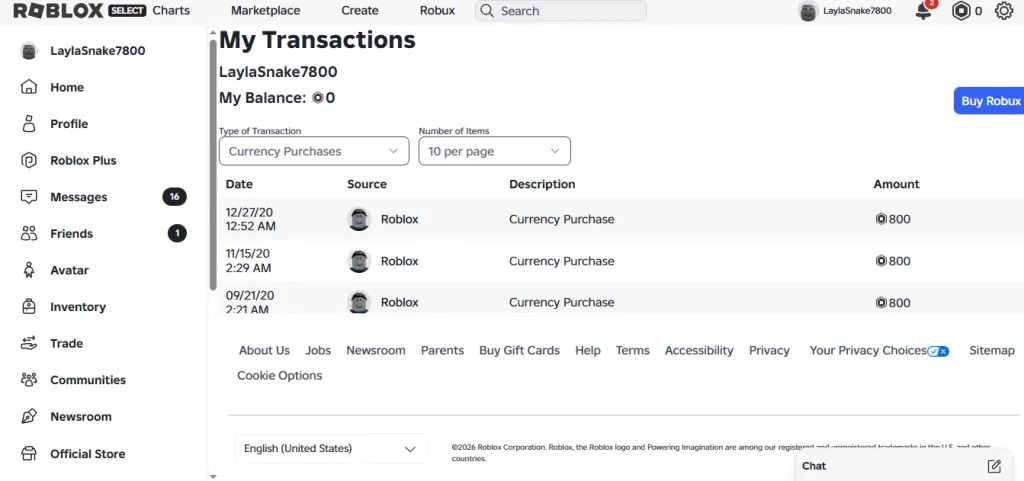Click the Newsroom icon in sidebar
This screenshot has height=481, width=1024.
(x=29, y=416)
